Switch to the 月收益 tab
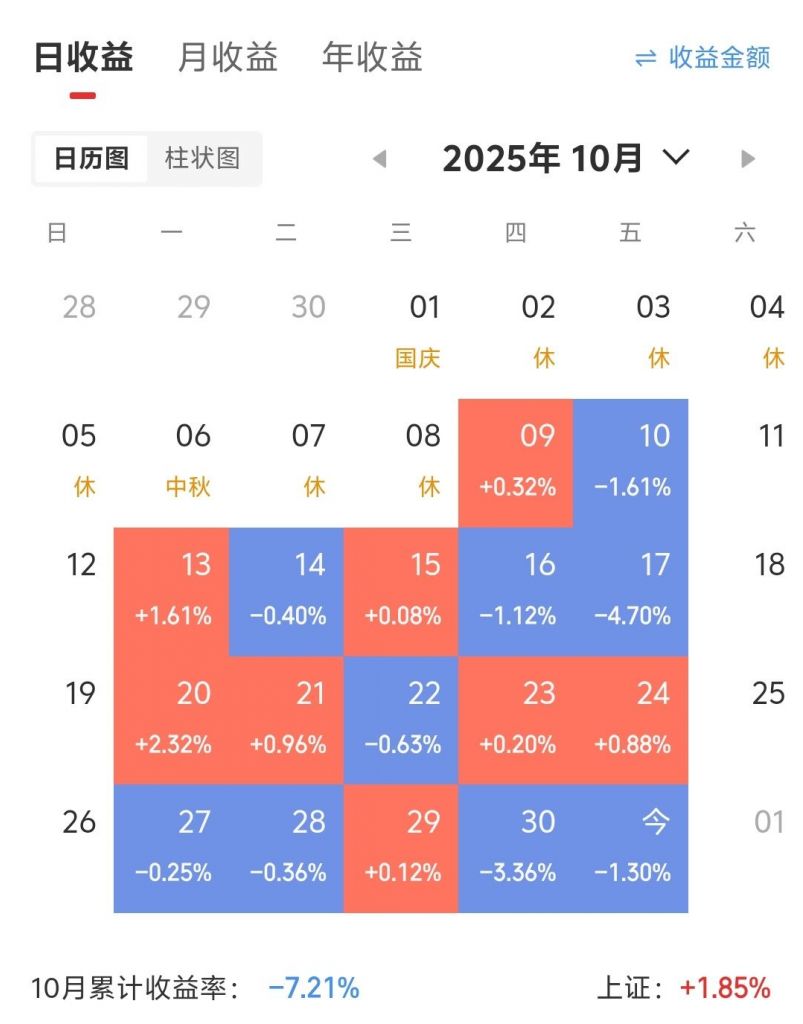803x1024 pixels. pyautogui.click(x=227, y=57)
